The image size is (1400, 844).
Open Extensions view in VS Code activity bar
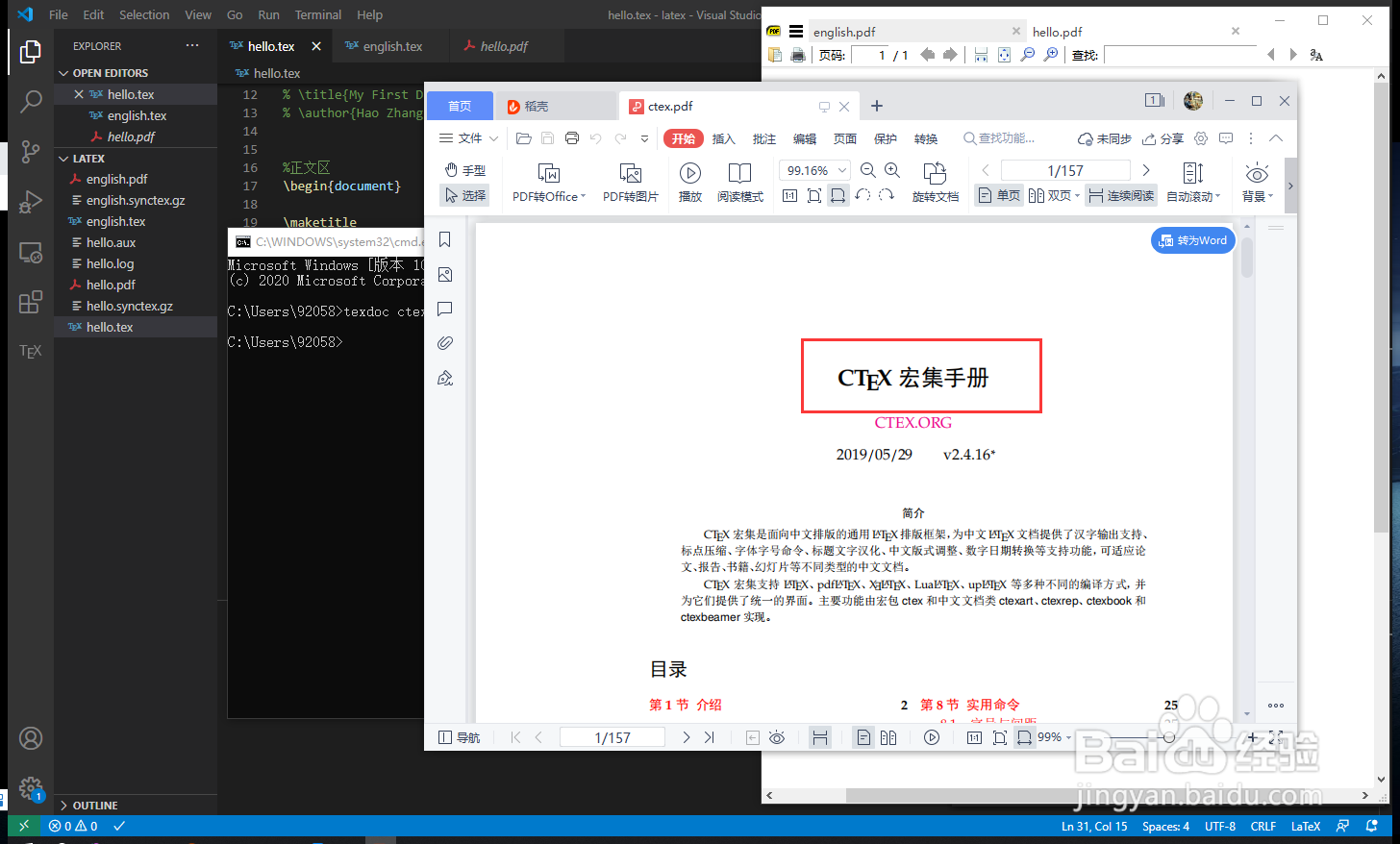[31, 303]
